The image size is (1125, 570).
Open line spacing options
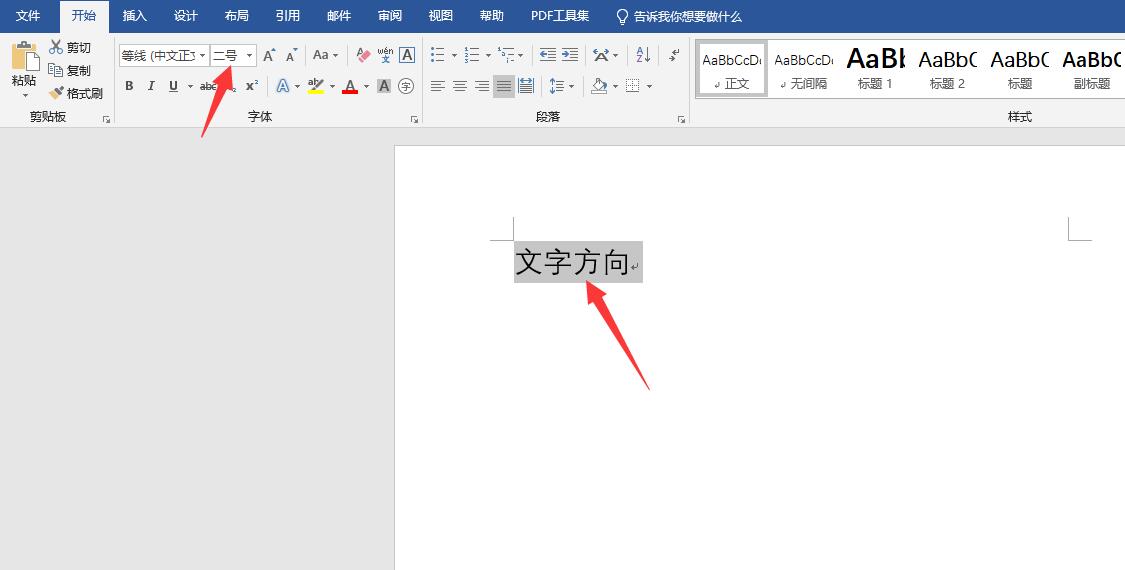557,86
